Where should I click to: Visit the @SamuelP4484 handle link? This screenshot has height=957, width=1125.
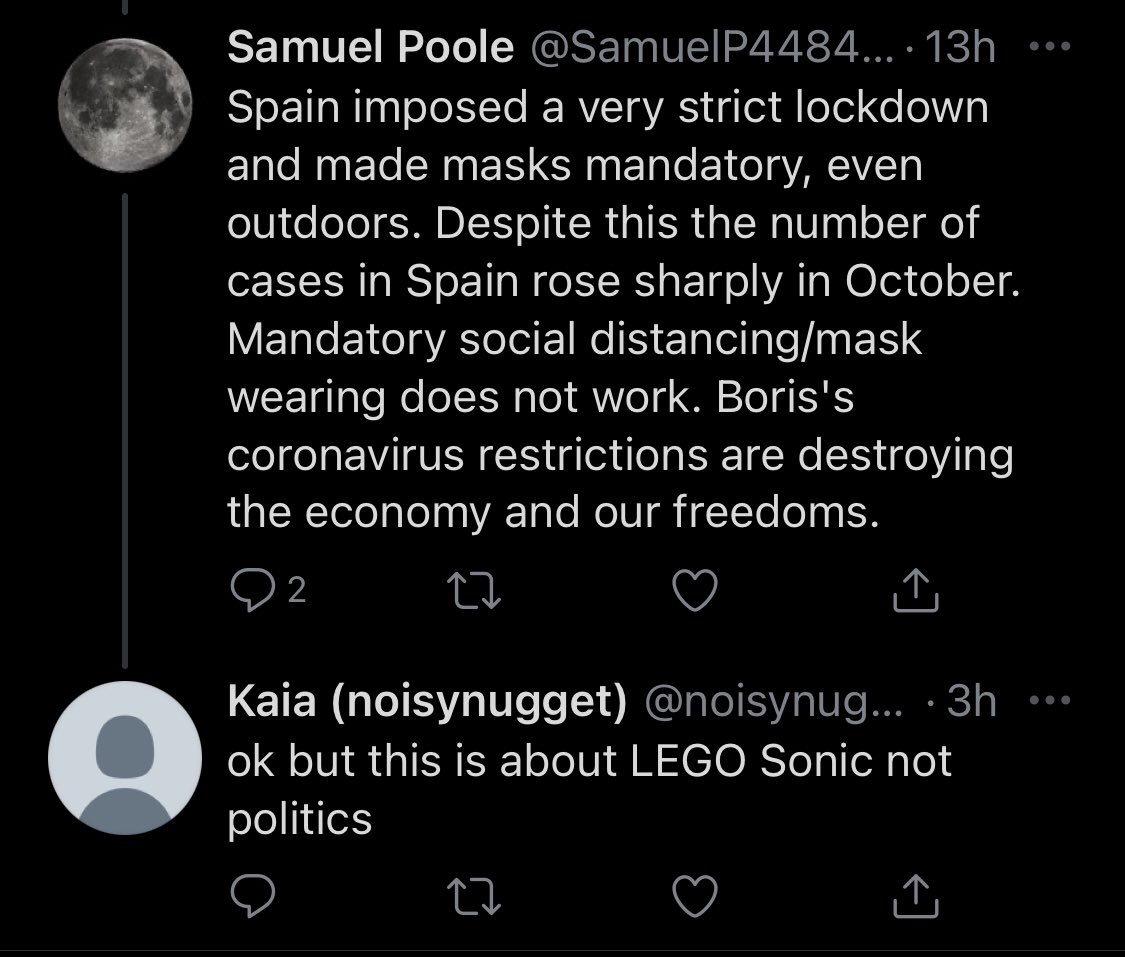point(712,47)
